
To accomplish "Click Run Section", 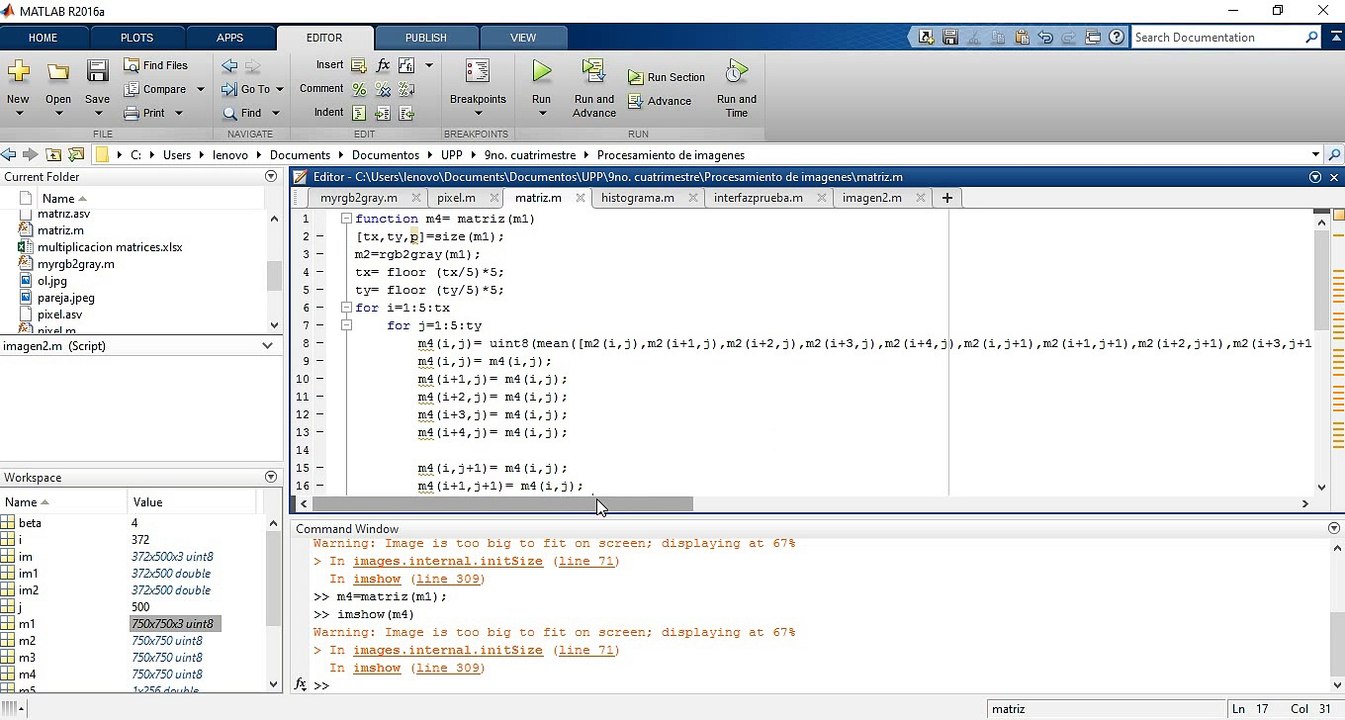I will (666, 77).
